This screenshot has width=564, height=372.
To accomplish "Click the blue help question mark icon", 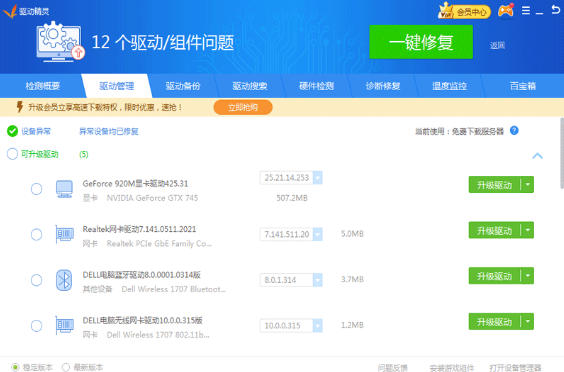I will (x=514, y=131).
